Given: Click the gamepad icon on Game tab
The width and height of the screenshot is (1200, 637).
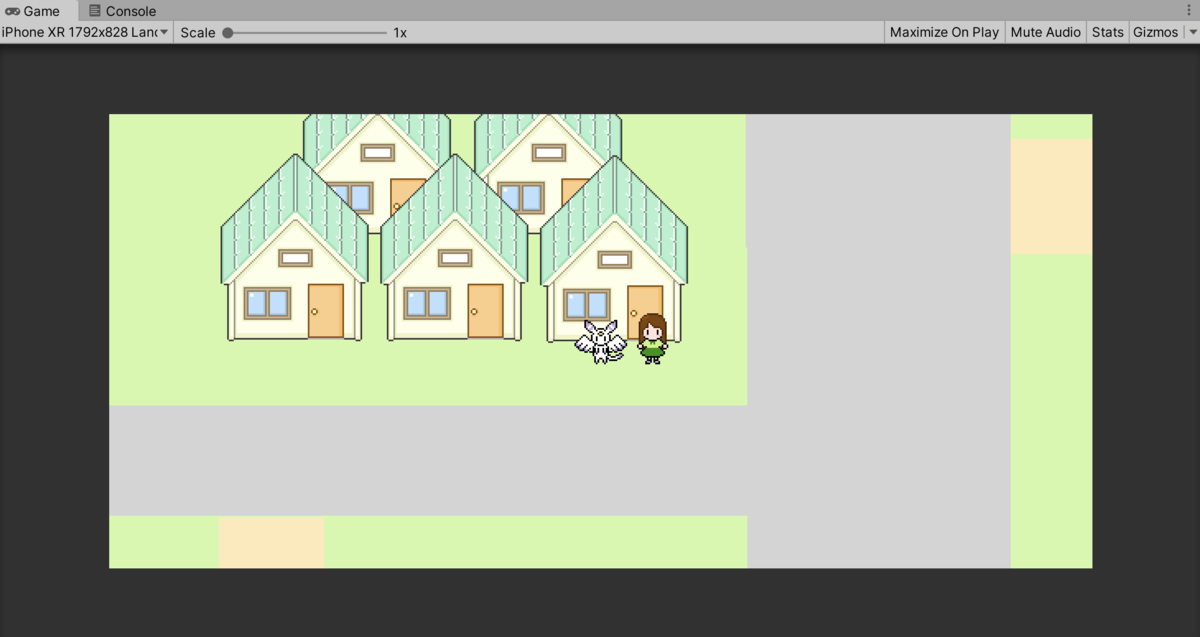Looking at the screenshot, I should click(x=13, y=11).
